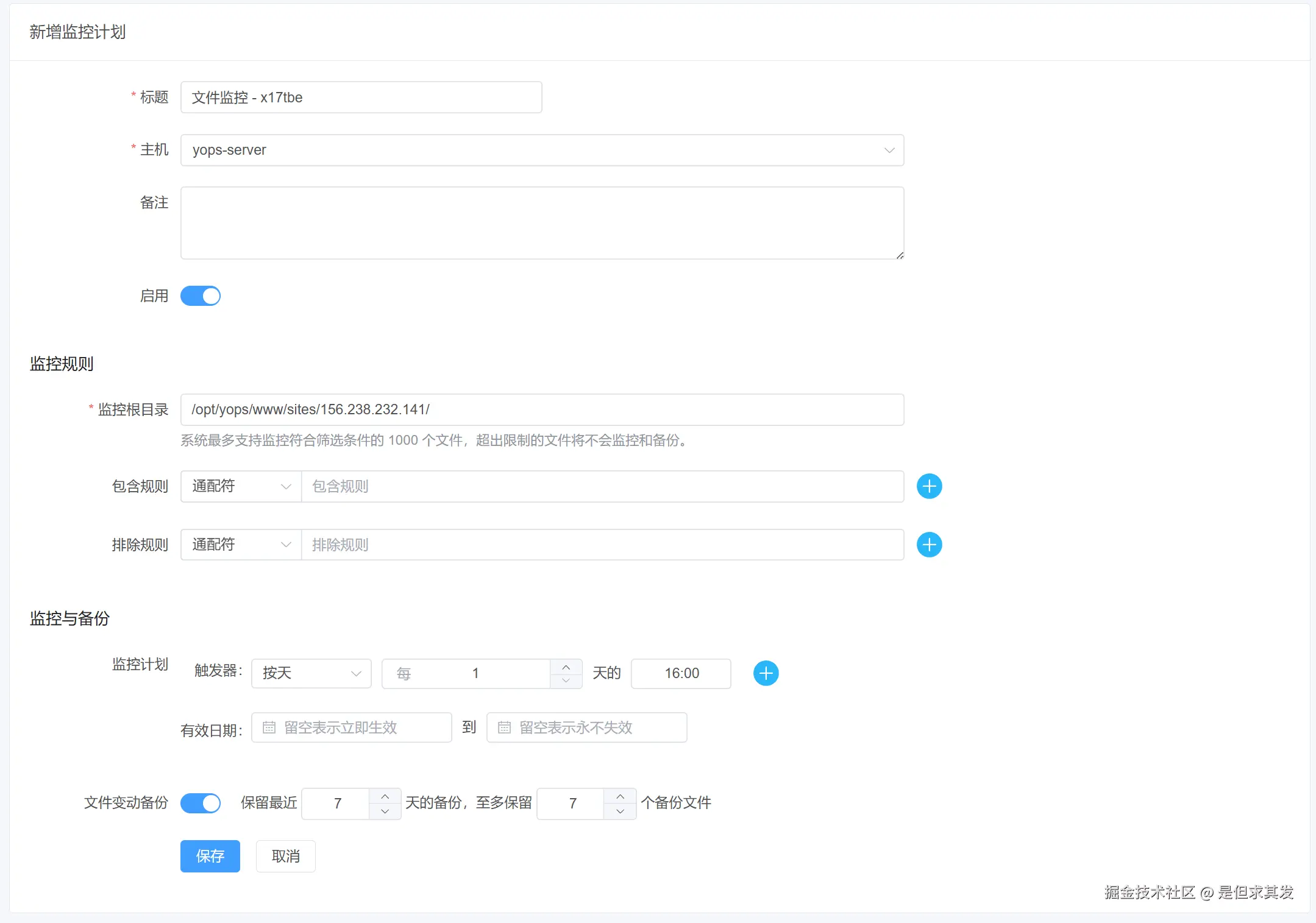This screenshot has width=1316, height=923.
Task: Toggle the 启用 switch
Action: tap(201, 296)
